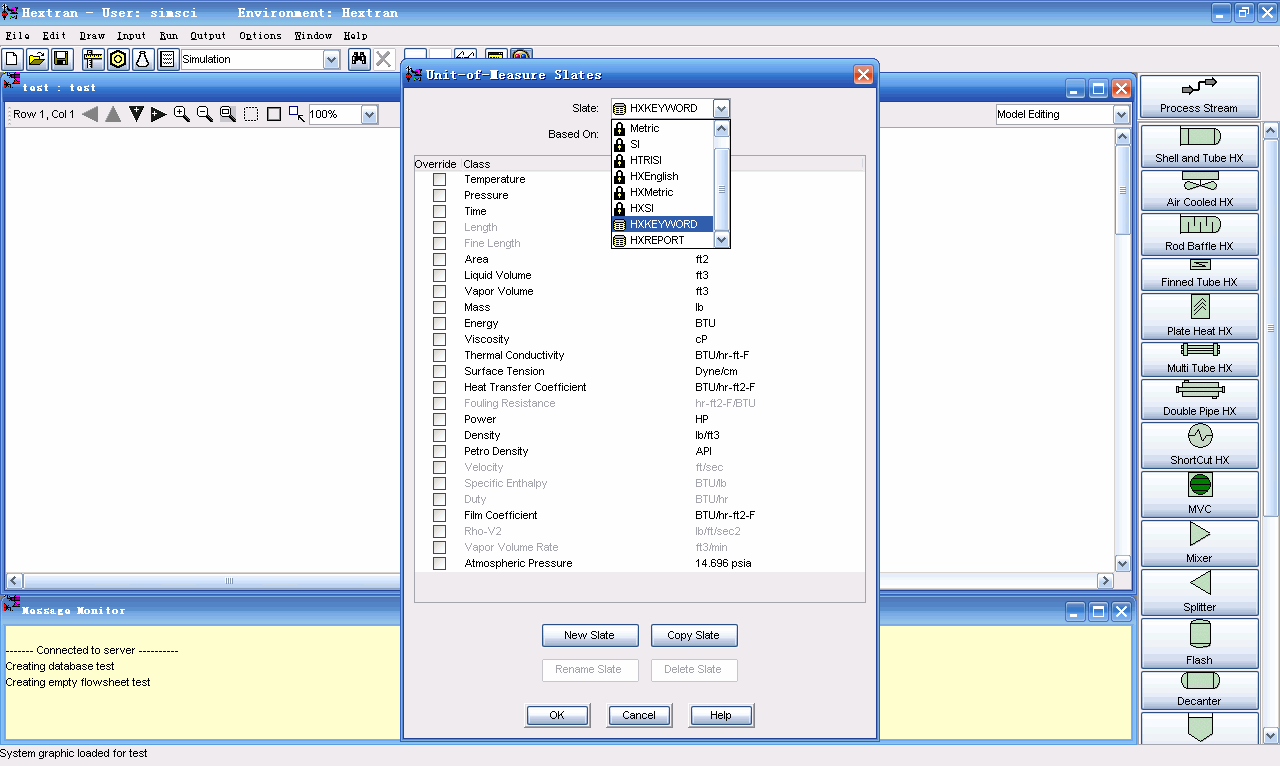The width and height of the screenshot is (1280, 766).
Task: Click Cancel in Unit-of-Measure Slates dialog
Action: pyautogui.click(x=639, y=715)
